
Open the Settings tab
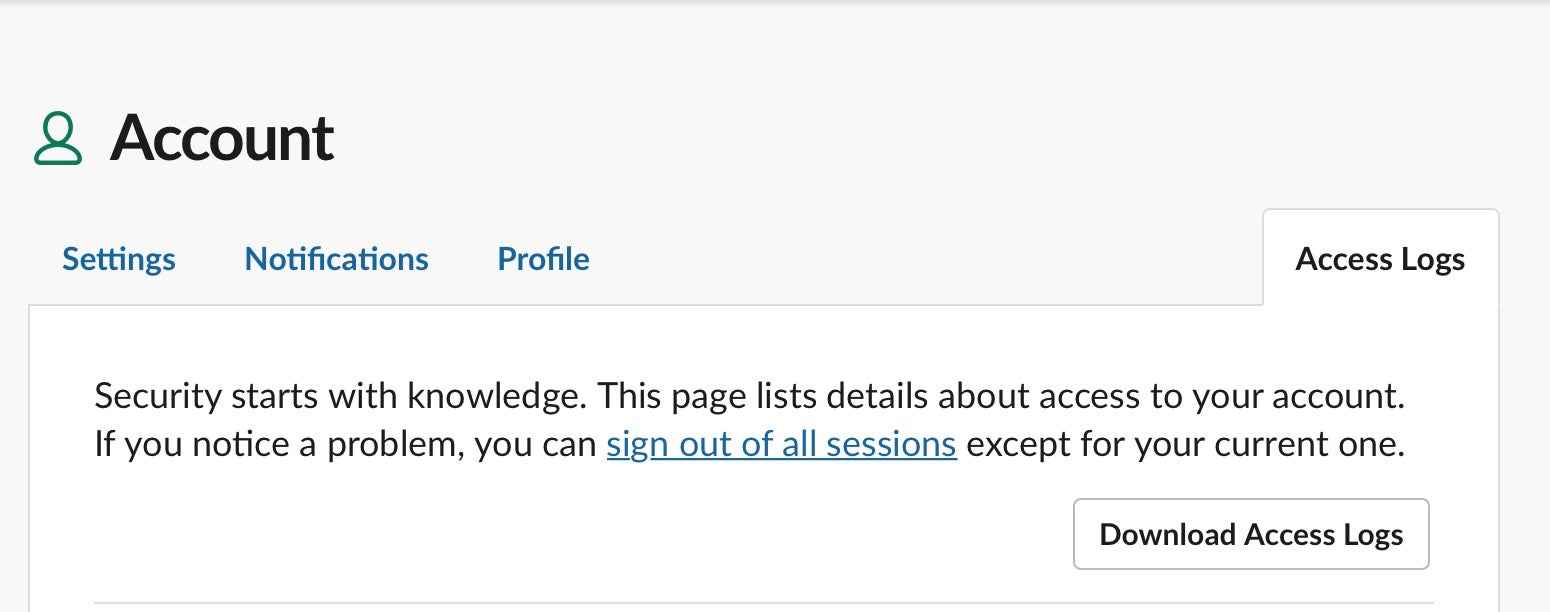coord(118,259)
